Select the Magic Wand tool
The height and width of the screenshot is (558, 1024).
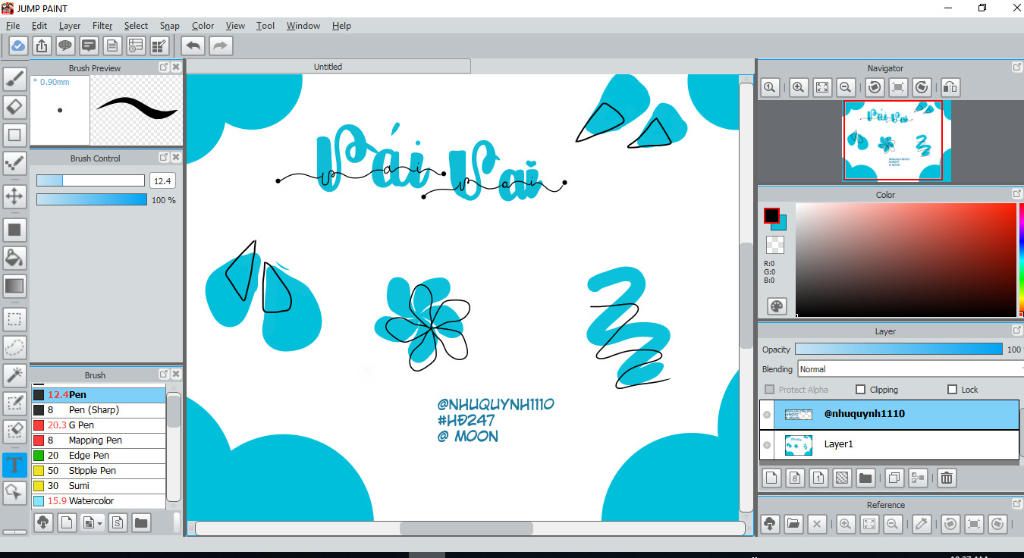[x=14, y=375]
